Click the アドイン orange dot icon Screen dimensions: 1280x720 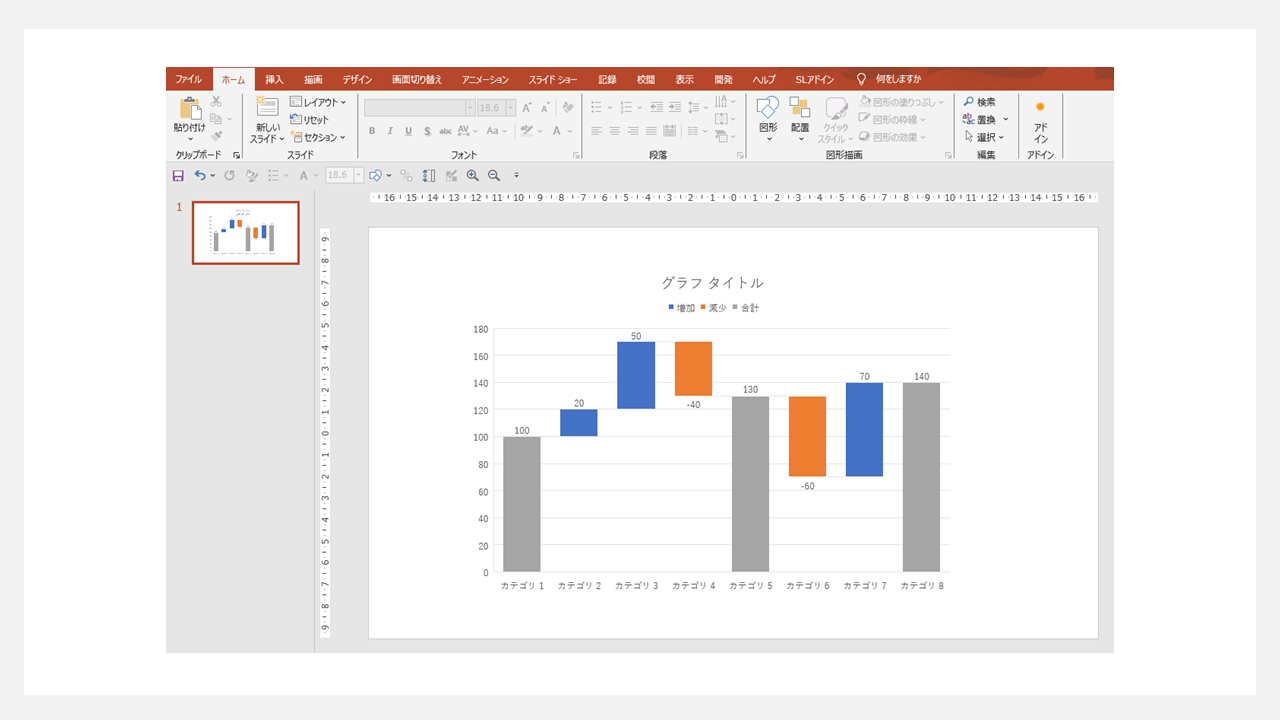point(1040,106)
